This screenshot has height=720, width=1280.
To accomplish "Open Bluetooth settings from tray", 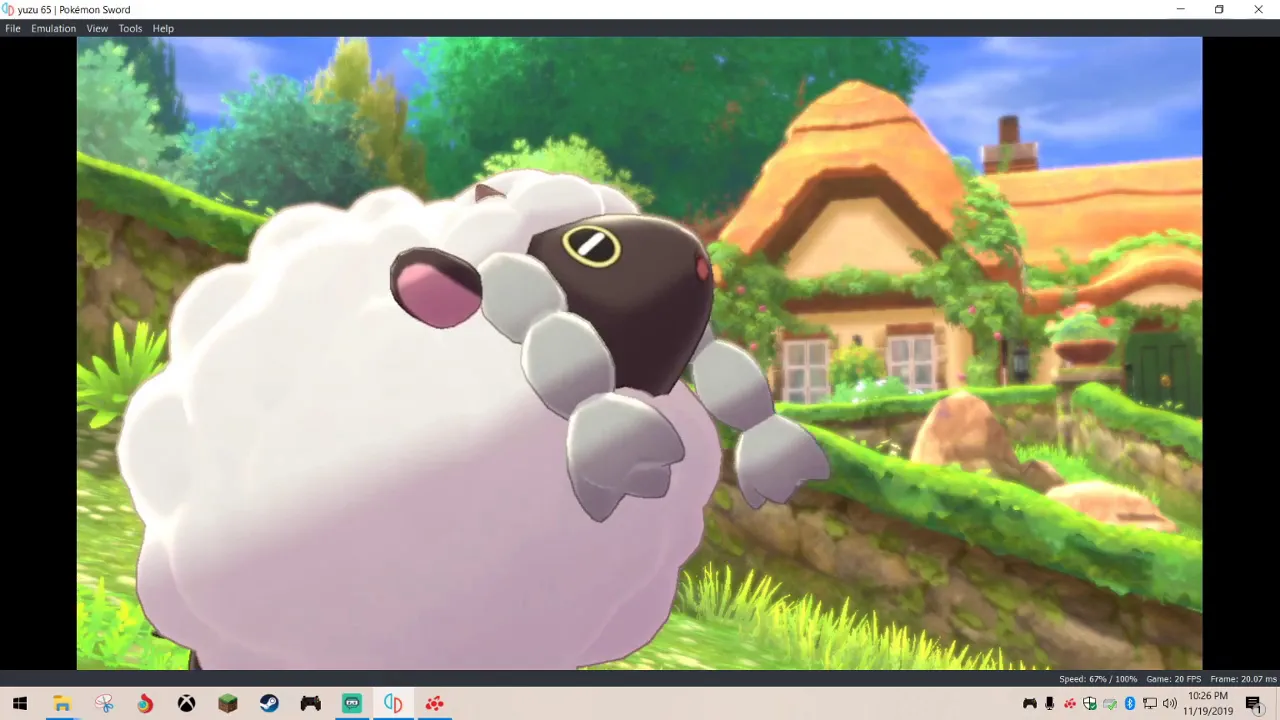I will 1130,703.
